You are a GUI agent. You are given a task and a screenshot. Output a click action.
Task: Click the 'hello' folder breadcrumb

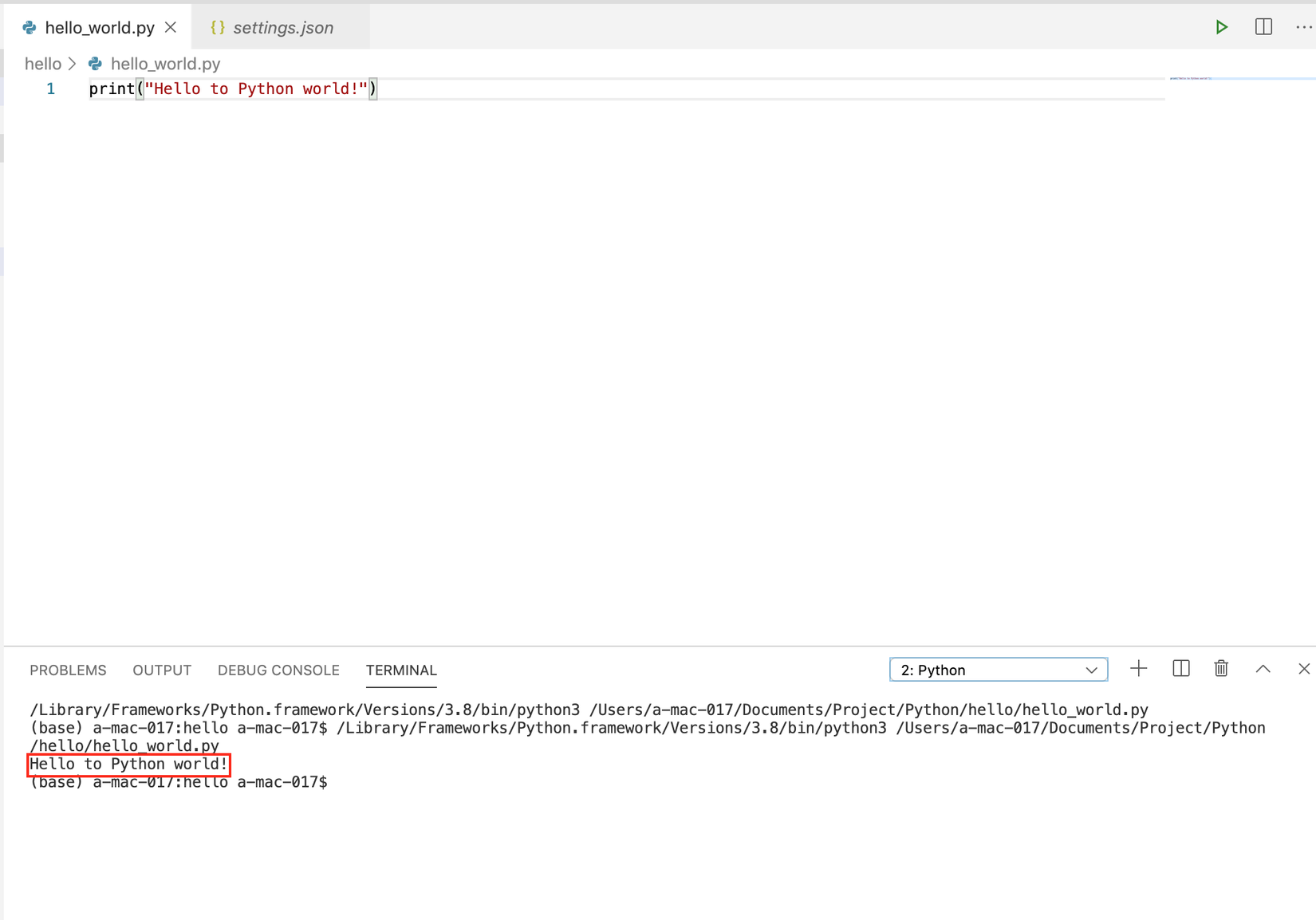click(43, 64)
